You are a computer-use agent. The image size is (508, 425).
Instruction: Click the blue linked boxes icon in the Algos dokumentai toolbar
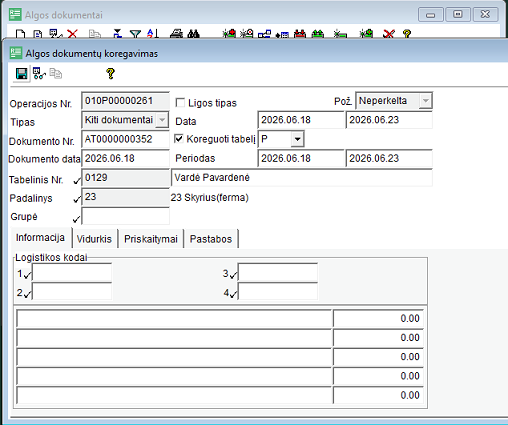264,34
